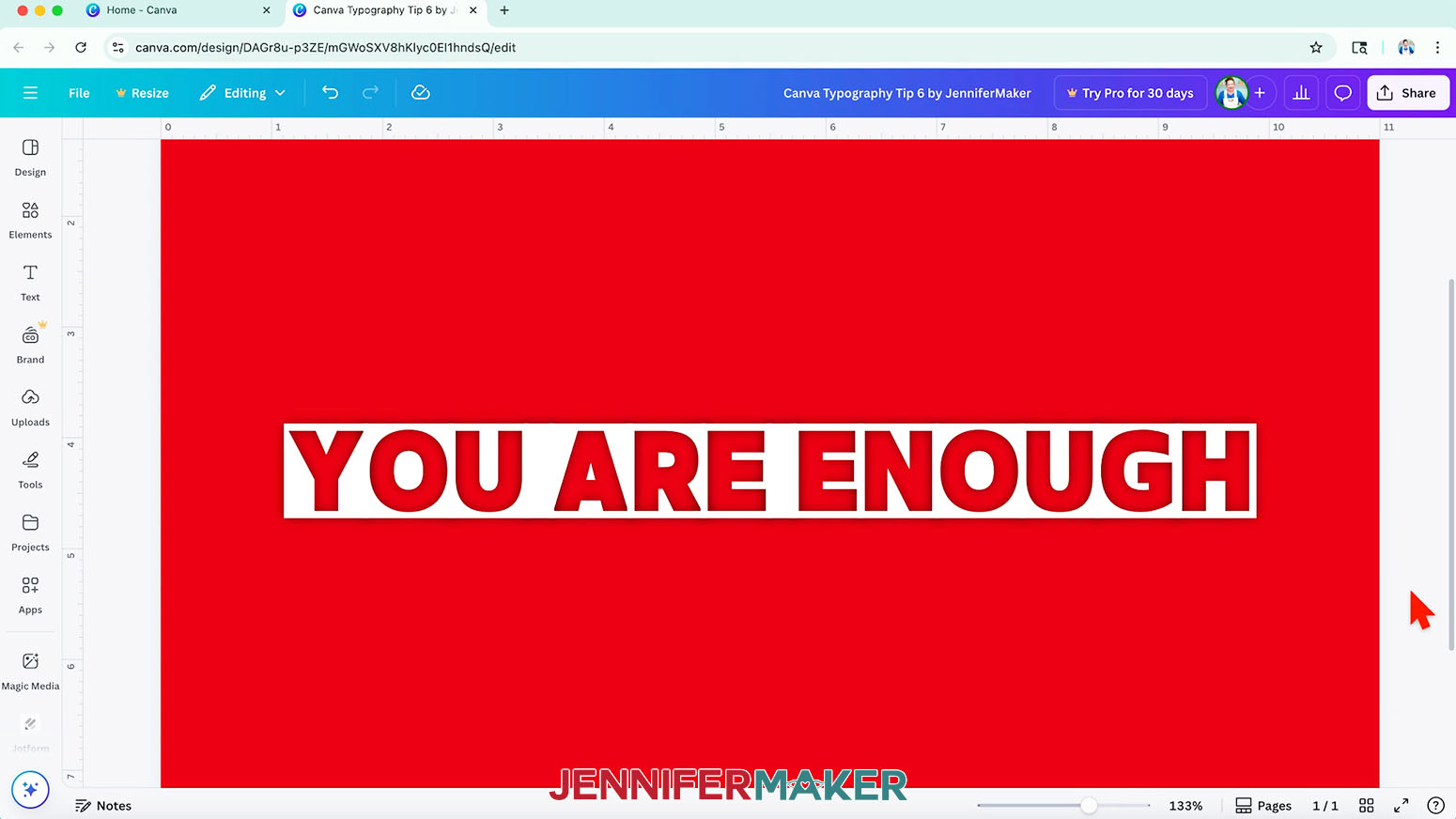Click the Resize button
This screenshot has width=1456, height=819.
142,93
